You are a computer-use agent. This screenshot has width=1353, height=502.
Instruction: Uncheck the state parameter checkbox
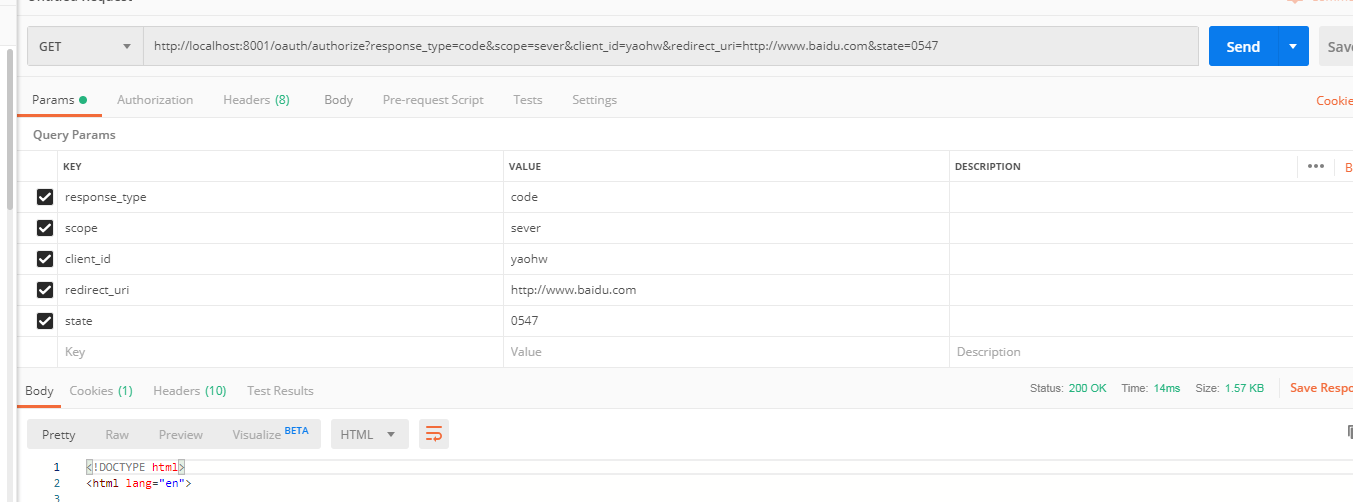tap(44, 321)
